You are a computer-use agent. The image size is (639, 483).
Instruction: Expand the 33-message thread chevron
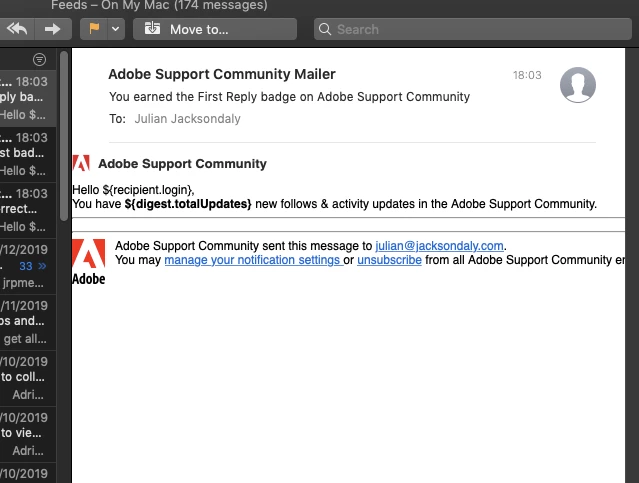click(x=42, y=266)
